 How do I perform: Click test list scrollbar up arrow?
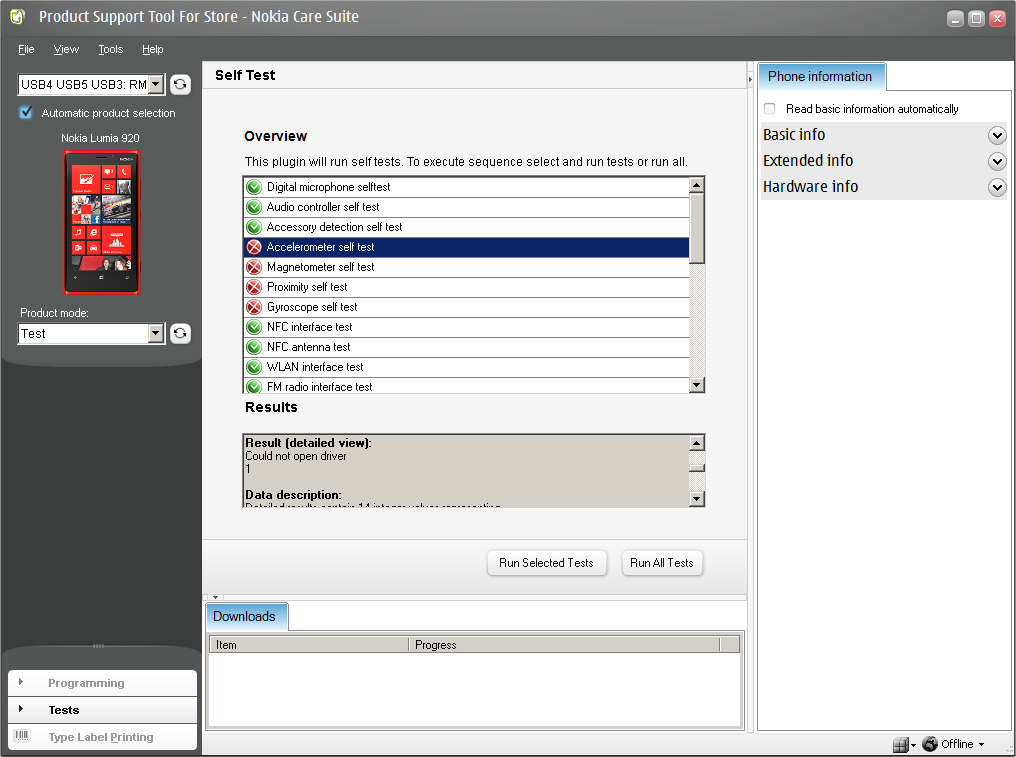pyautogui.click(x=697, y=185)
